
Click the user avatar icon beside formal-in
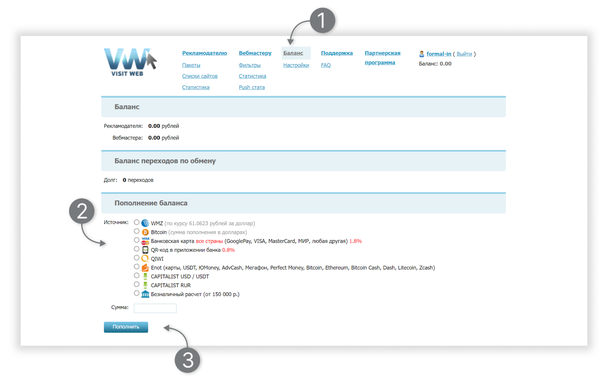pos(421,54)
